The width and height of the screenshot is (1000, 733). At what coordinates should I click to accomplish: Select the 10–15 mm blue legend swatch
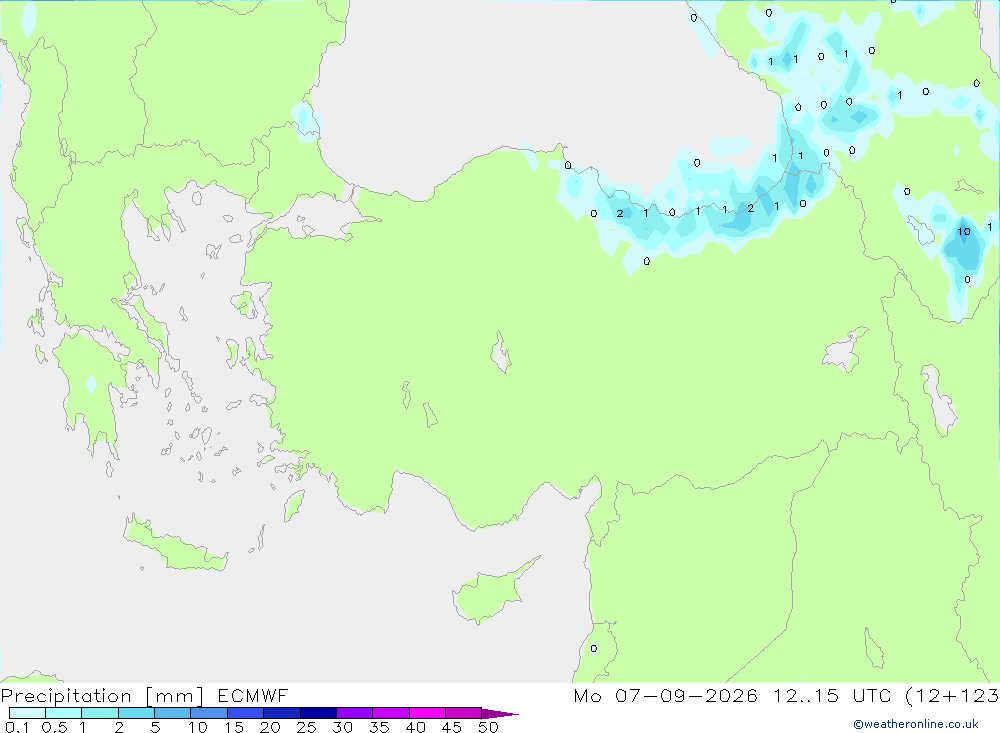coord(209,713)
